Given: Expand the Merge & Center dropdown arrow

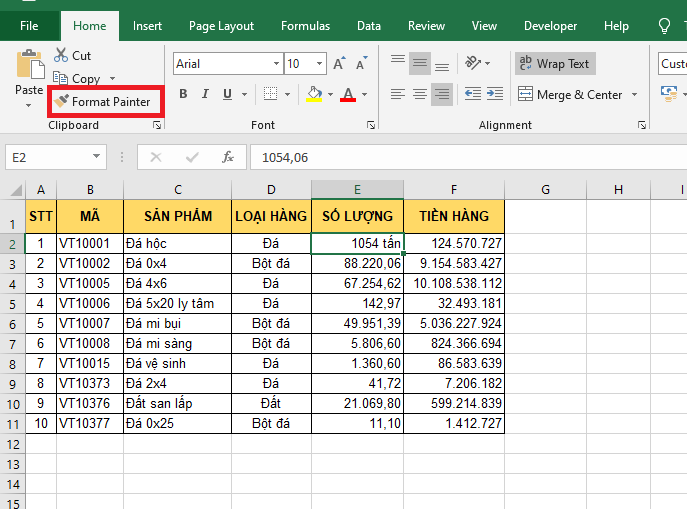Looking at the screenshot, I should tap(632, 95).
